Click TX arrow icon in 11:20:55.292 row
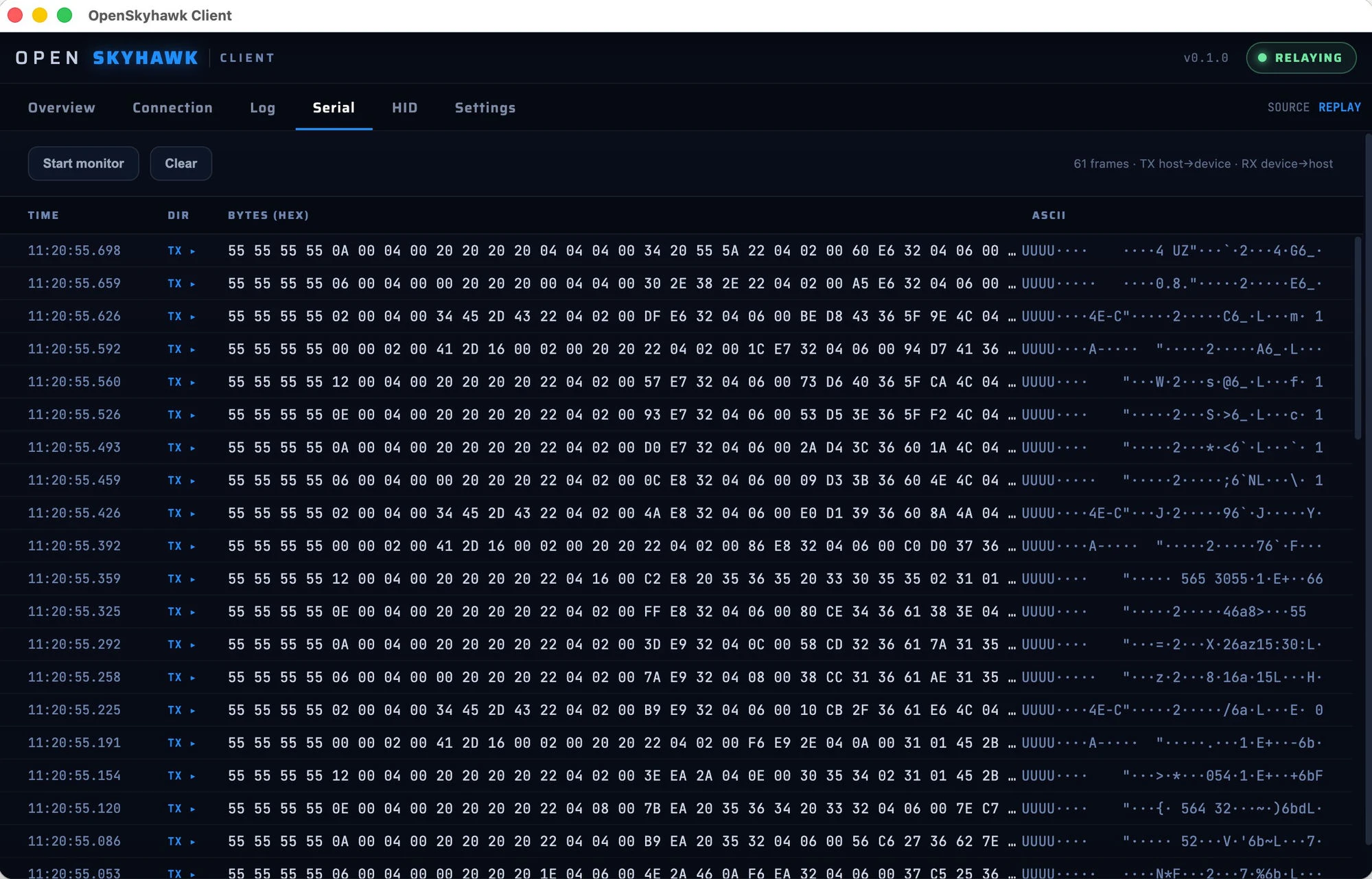The height and width of the screenshot is (879, 1372). click(193, 645)
